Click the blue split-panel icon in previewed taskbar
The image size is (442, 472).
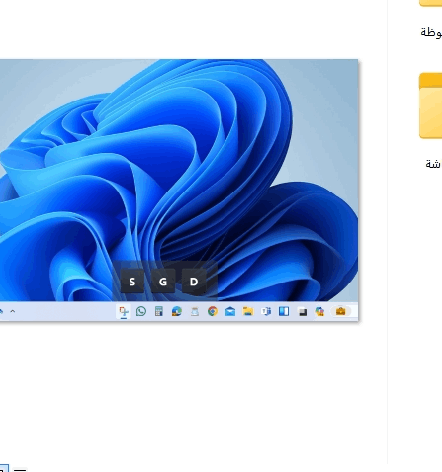[284, 311]
